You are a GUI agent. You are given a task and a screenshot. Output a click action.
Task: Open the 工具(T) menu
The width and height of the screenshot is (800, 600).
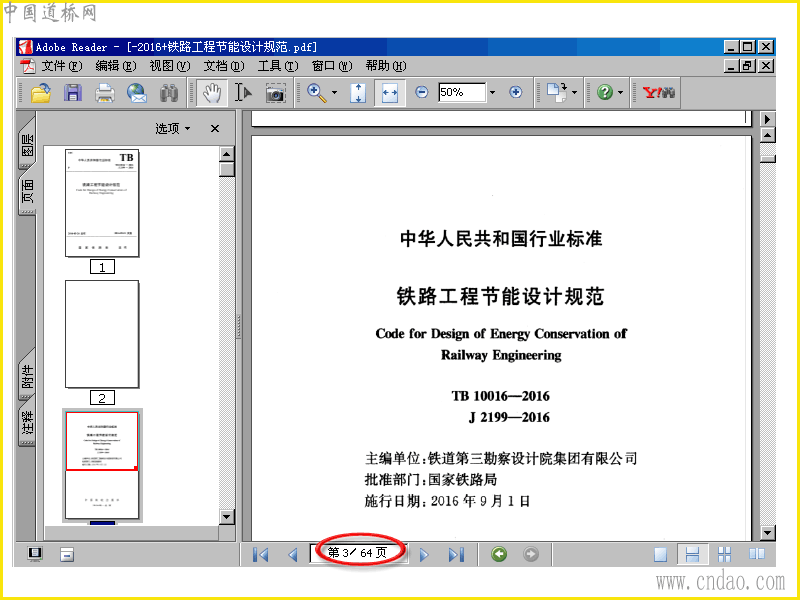(278, 66)
